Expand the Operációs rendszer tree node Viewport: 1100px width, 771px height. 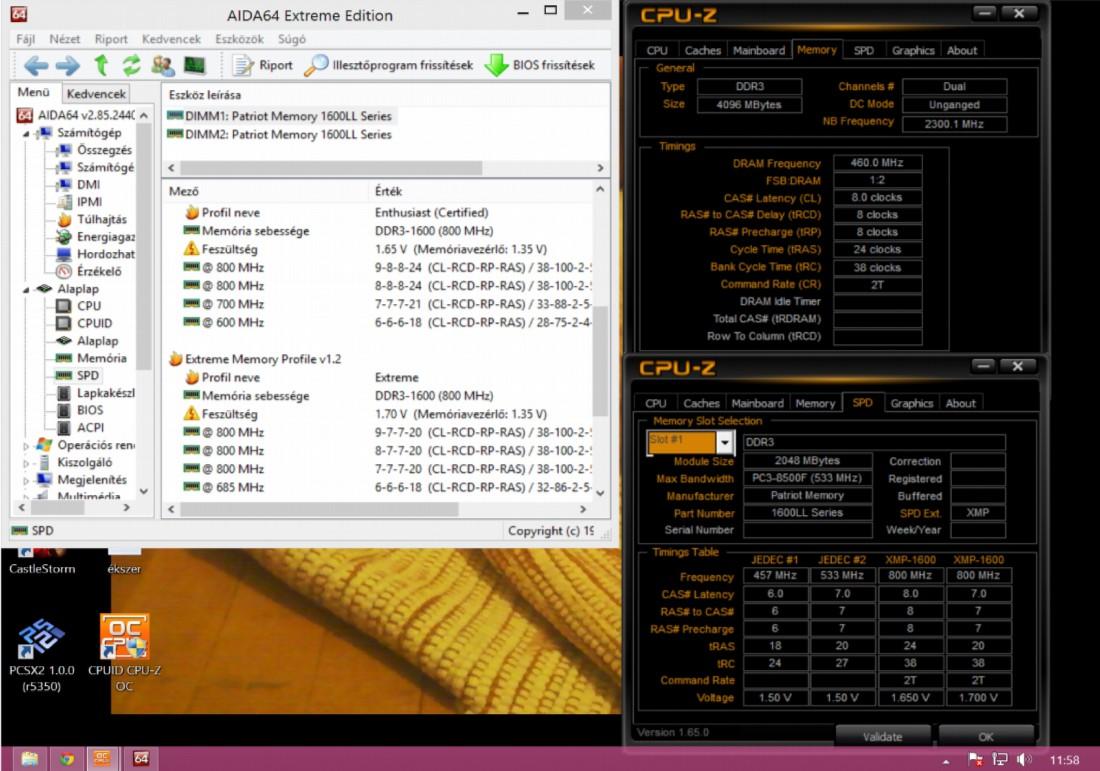27,445
